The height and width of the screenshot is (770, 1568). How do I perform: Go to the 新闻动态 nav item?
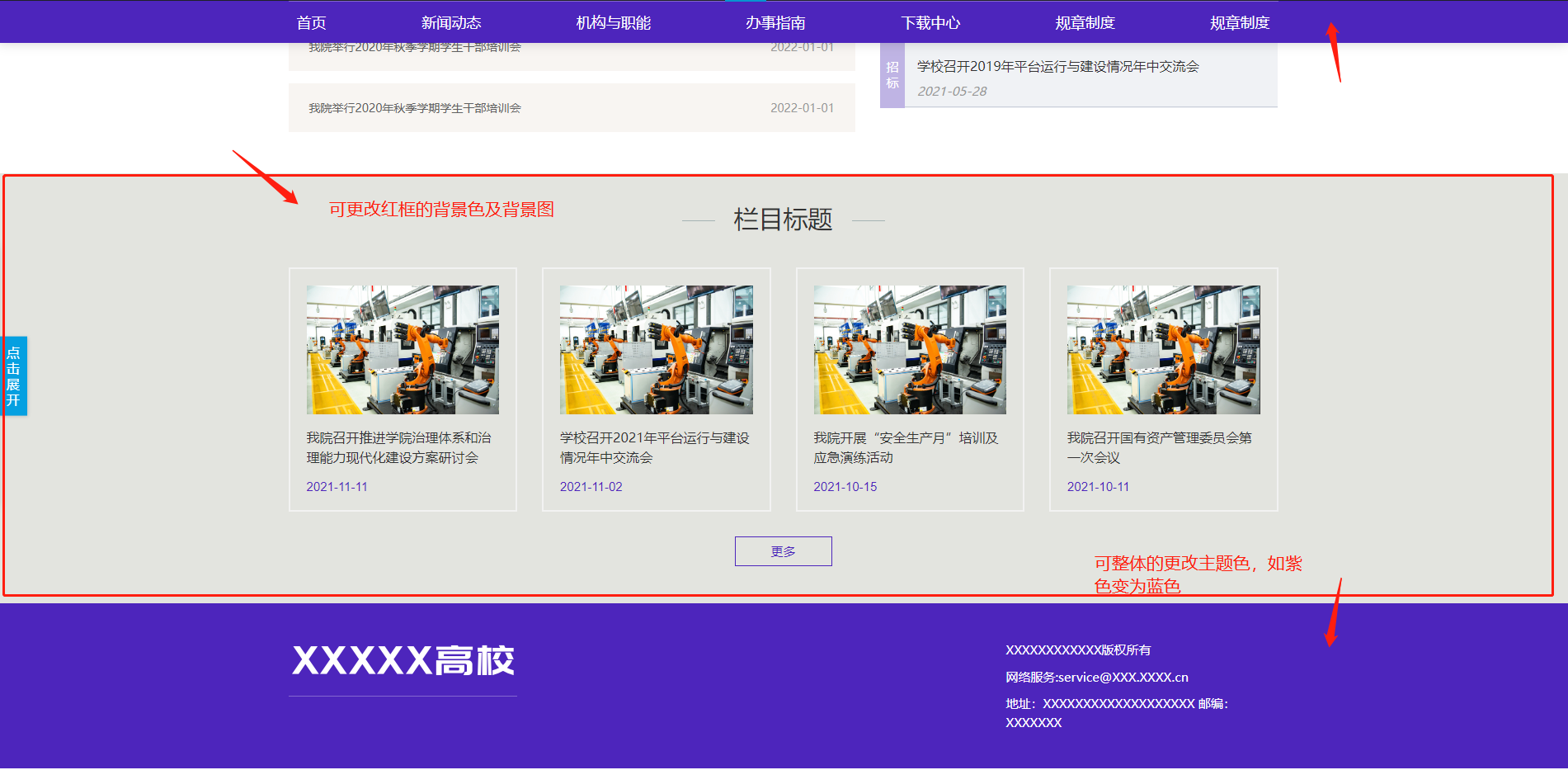pos(450,23)
